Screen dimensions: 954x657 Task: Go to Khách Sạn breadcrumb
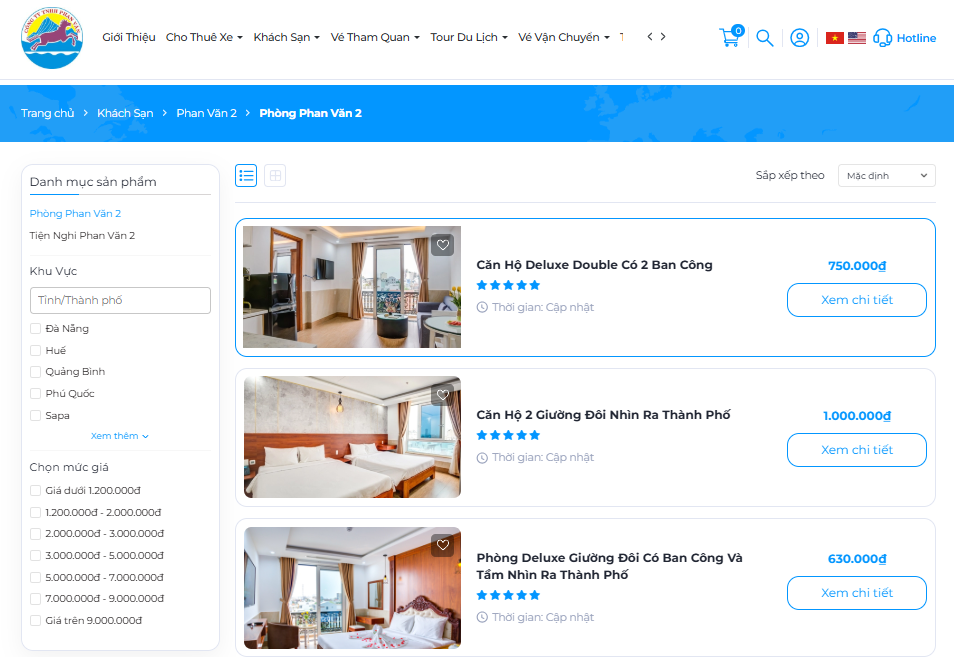(x=125, y=113)
